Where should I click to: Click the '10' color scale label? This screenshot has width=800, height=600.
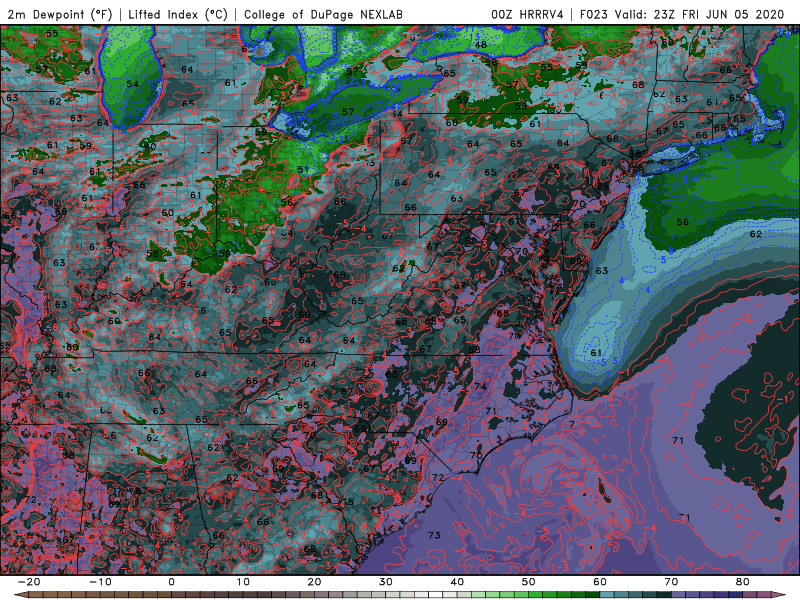(243, 582)
